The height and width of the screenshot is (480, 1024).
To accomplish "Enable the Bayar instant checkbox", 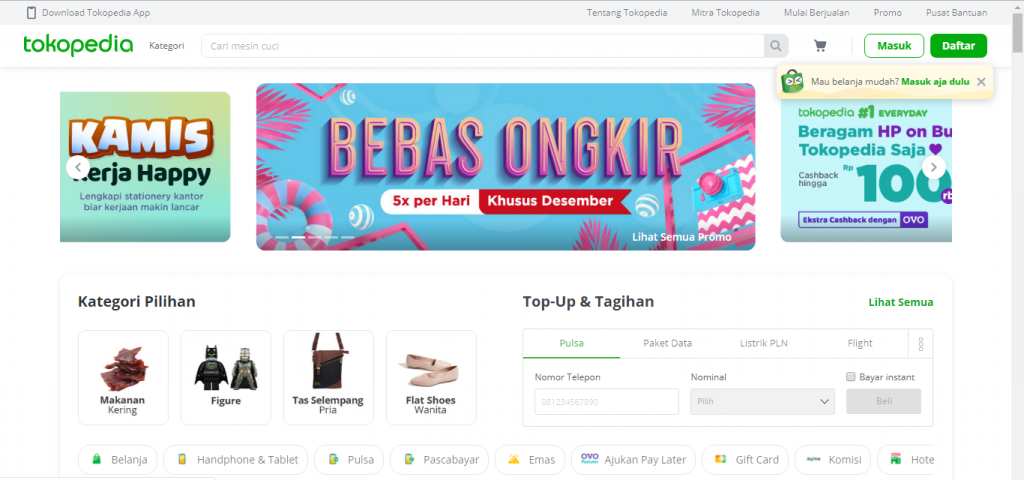I will point(850,377).
